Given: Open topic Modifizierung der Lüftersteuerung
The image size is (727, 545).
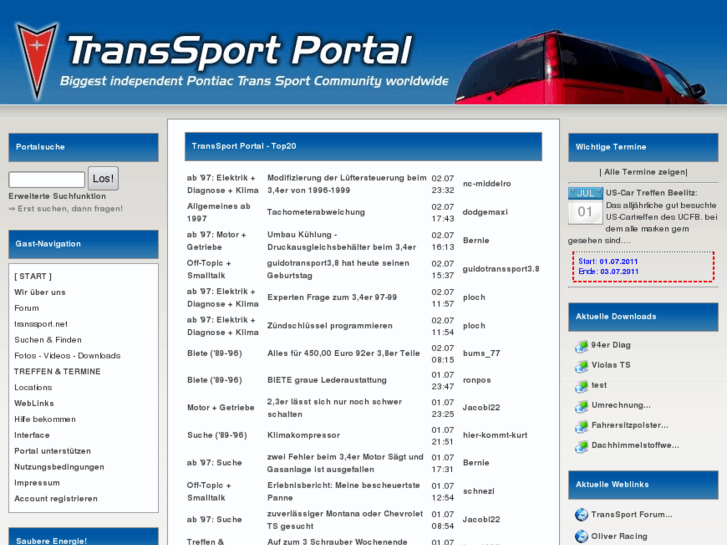Looking at the screenshot, I should pyautogui.click(x=347, y=184).
